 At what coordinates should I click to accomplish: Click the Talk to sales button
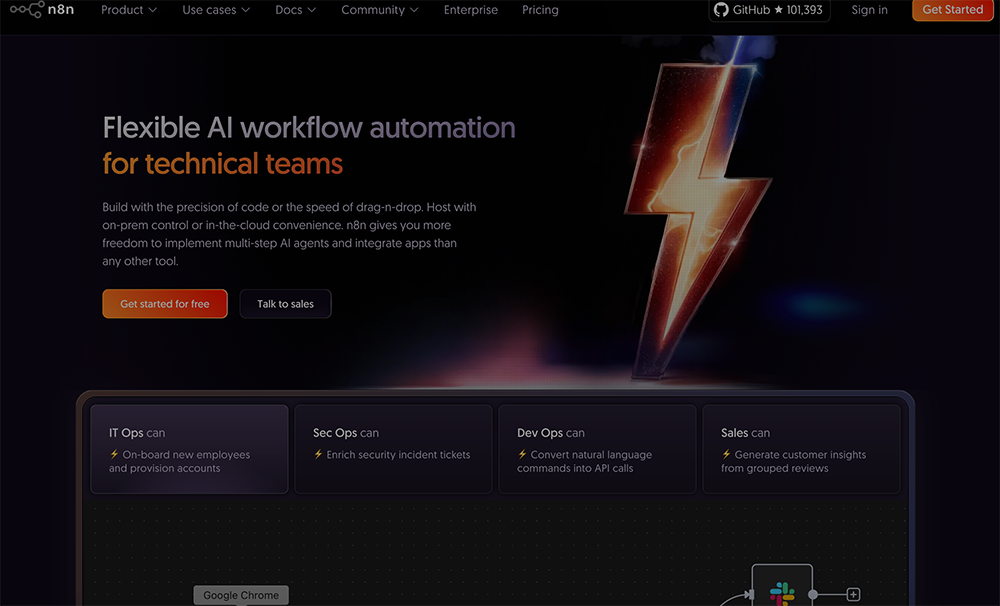click(x=285, y=304)
